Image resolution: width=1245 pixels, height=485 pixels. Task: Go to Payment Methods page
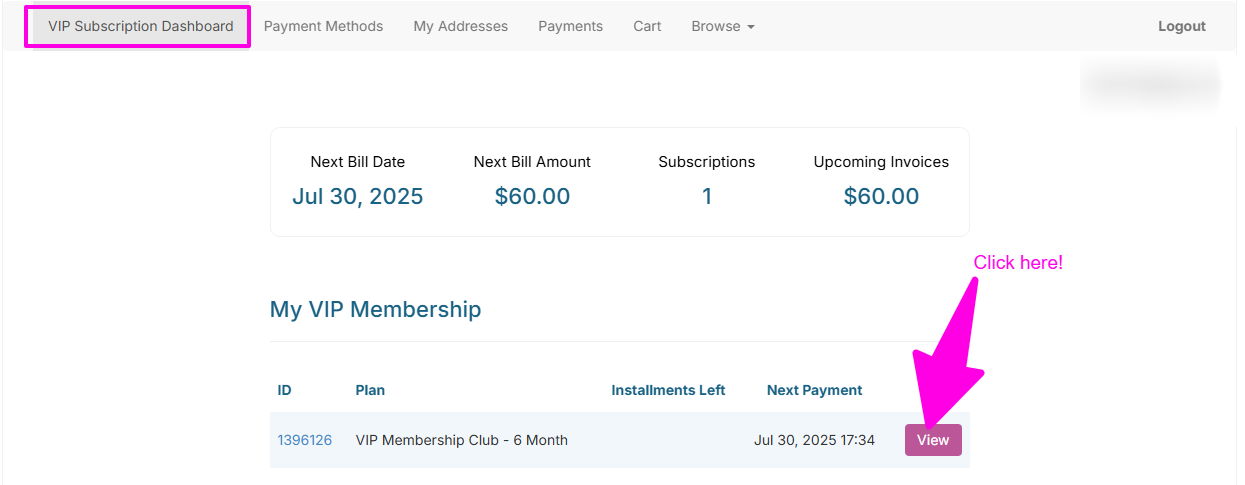(323, 27)
